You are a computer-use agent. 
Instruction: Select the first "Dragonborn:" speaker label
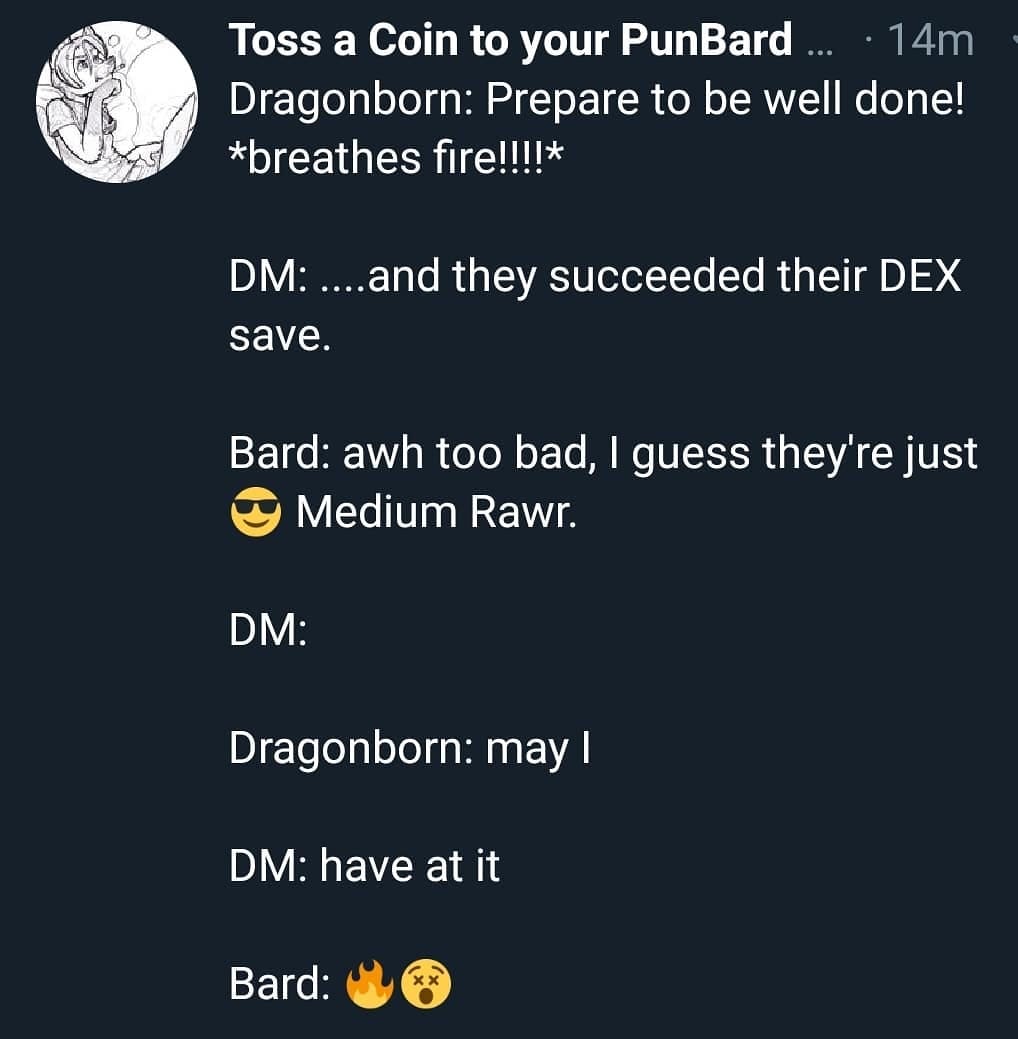point(351,101)
